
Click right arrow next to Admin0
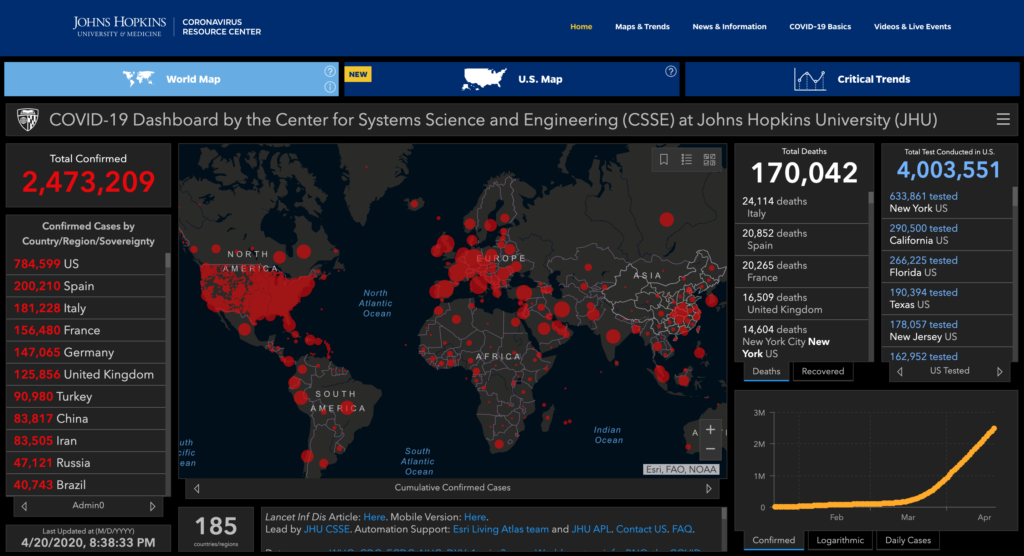tap(152, 506)
